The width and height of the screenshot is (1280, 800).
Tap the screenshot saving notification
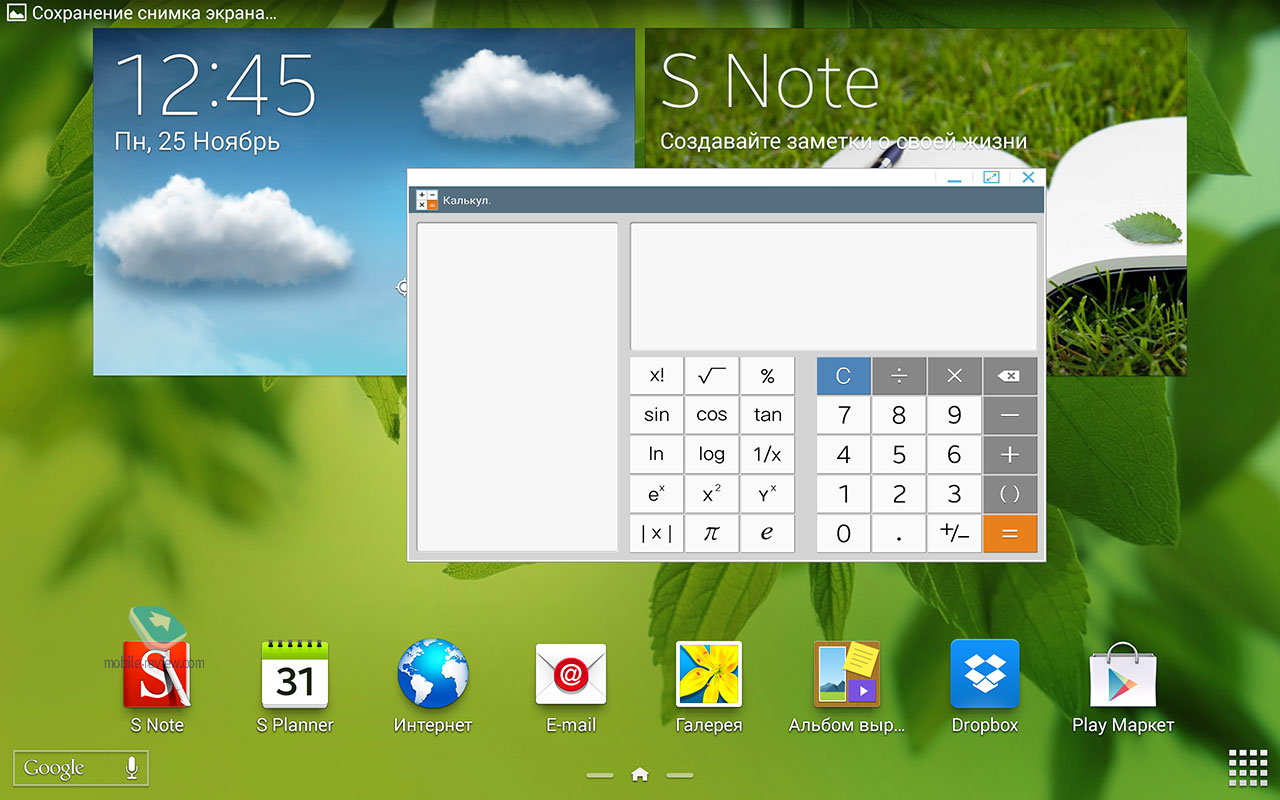(142, 14)
